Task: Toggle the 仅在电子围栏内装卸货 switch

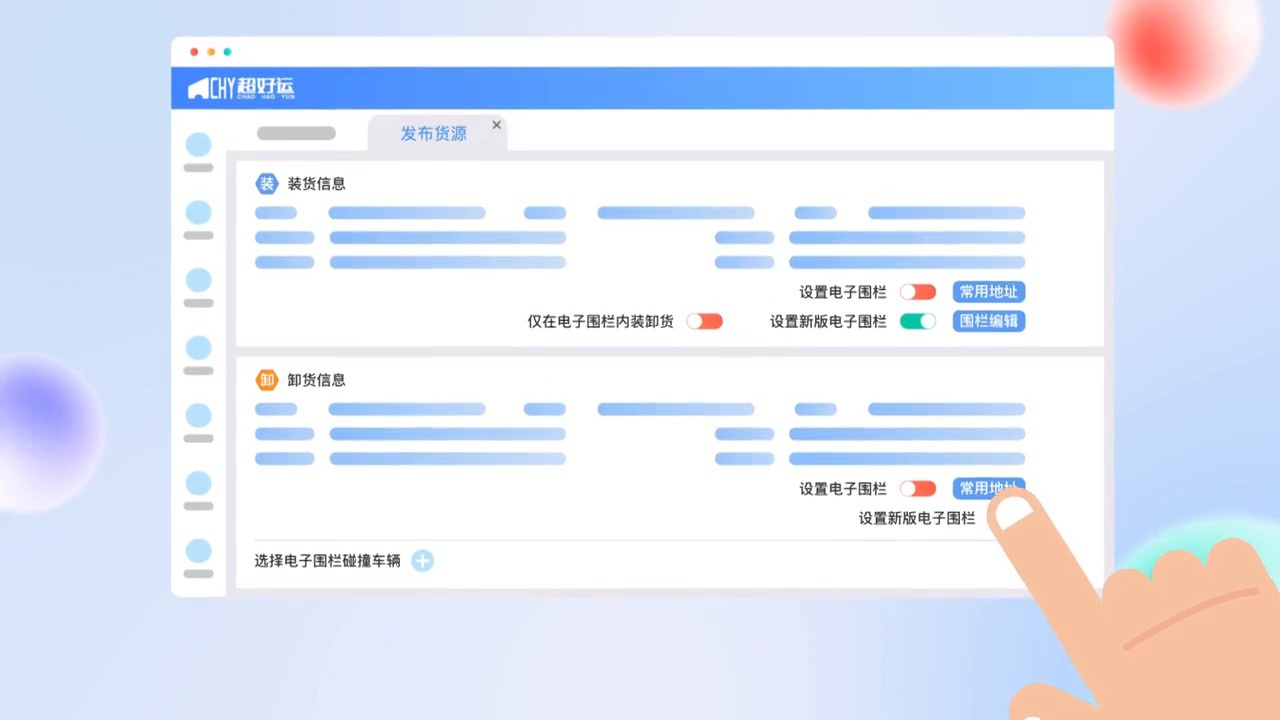Action: point(704,321)
